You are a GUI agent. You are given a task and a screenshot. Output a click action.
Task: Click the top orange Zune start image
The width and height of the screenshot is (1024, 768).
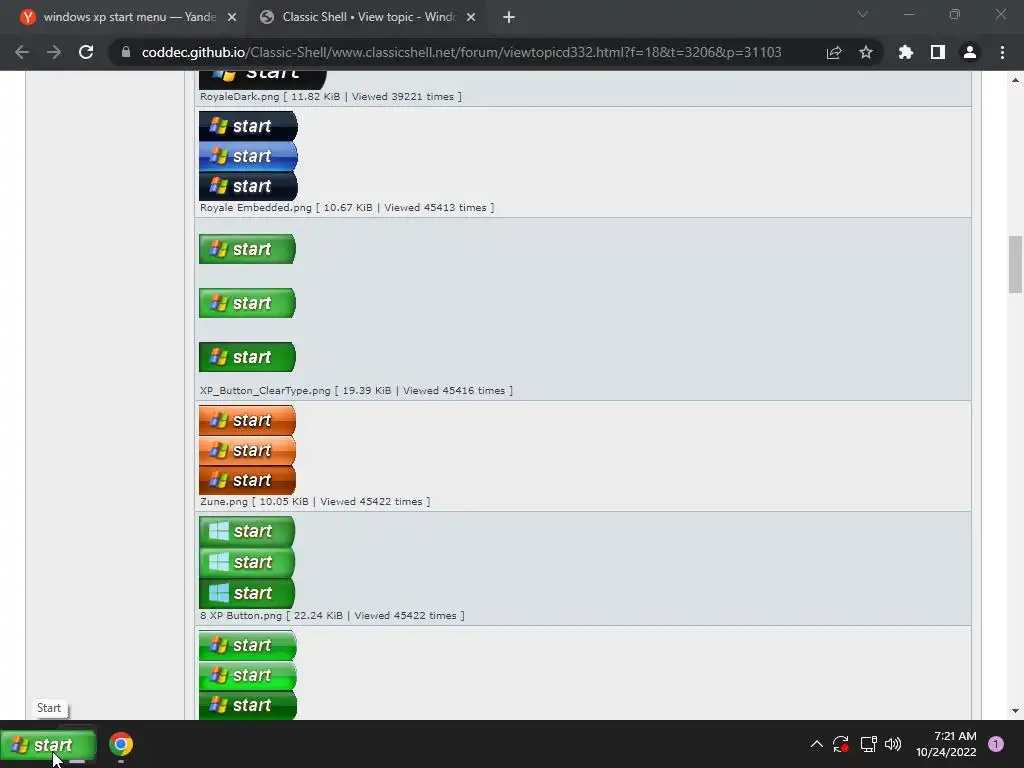248,420
